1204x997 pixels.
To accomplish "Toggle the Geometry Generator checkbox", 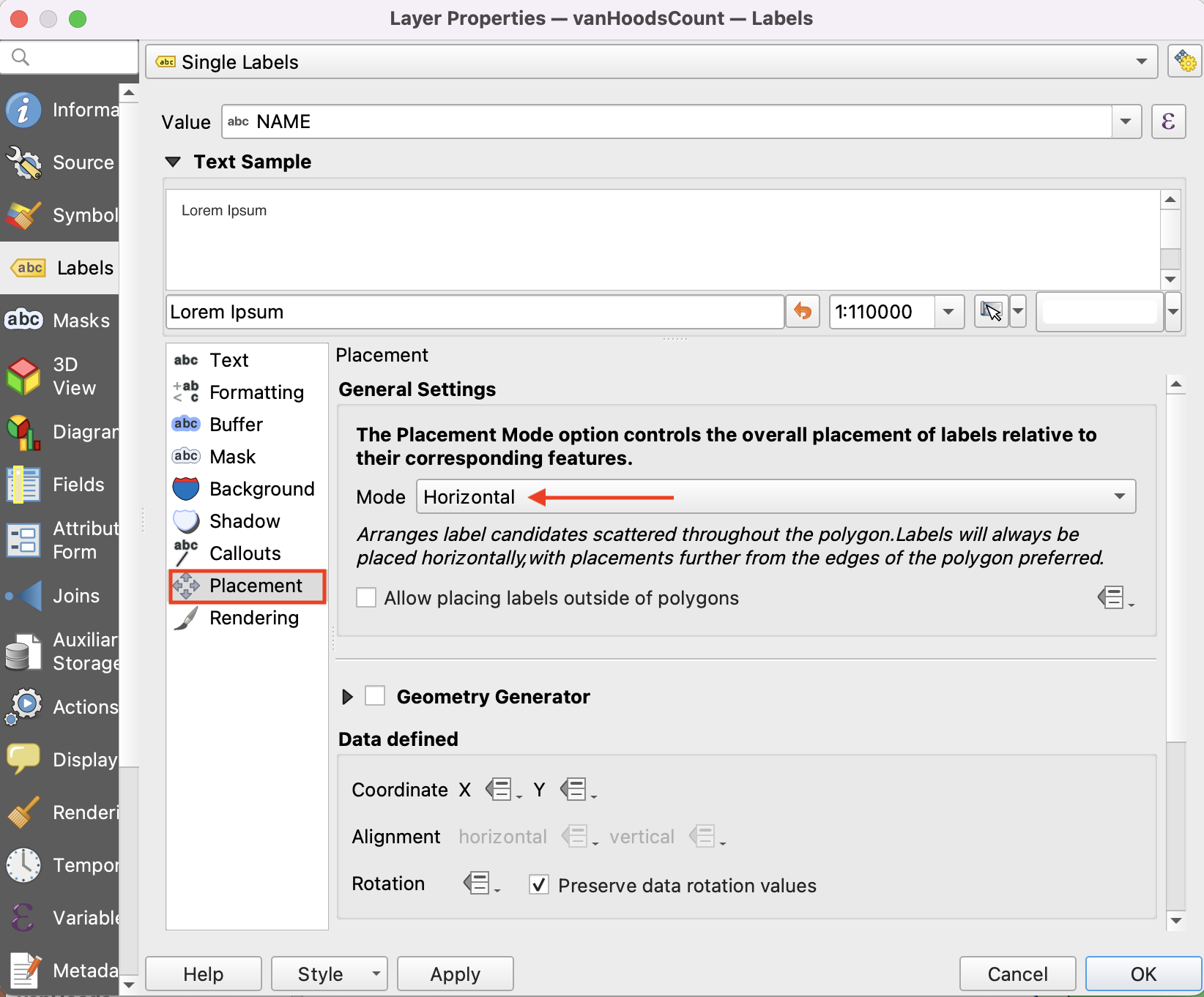I will [375, 696].
